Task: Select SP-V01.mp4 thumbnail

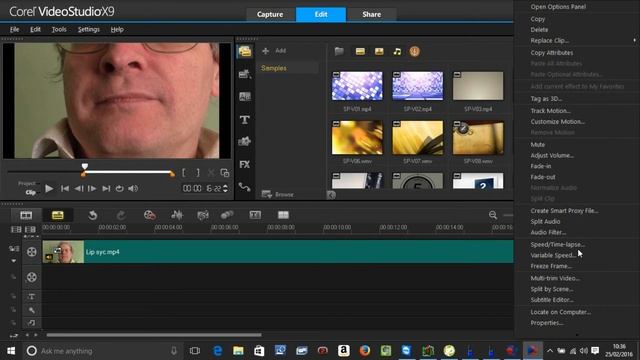Action: click(357, 86)
